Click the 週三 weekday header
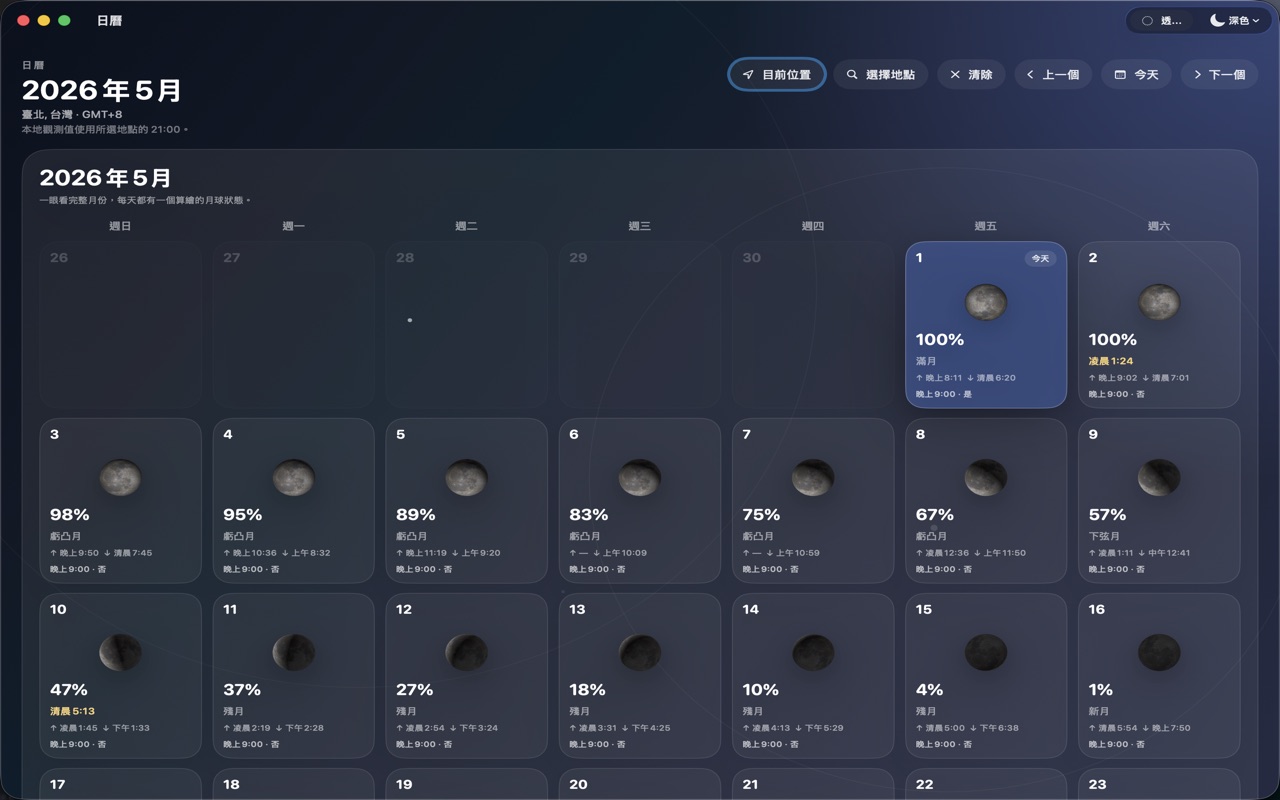Viewport: 1280px width, 800px height. point(639,226)
